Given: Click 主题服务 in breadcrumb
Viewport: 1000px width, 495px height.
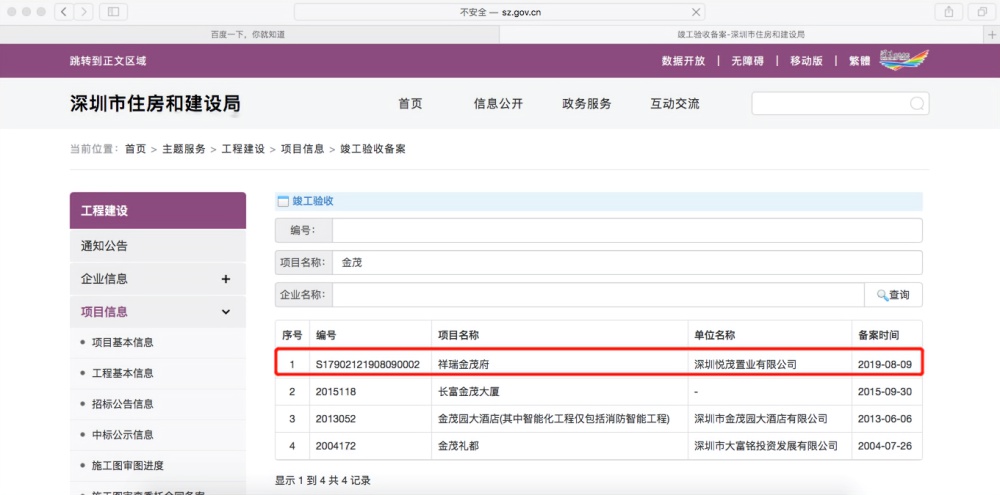Looking at the screenshot, I should tap(184, 149).
